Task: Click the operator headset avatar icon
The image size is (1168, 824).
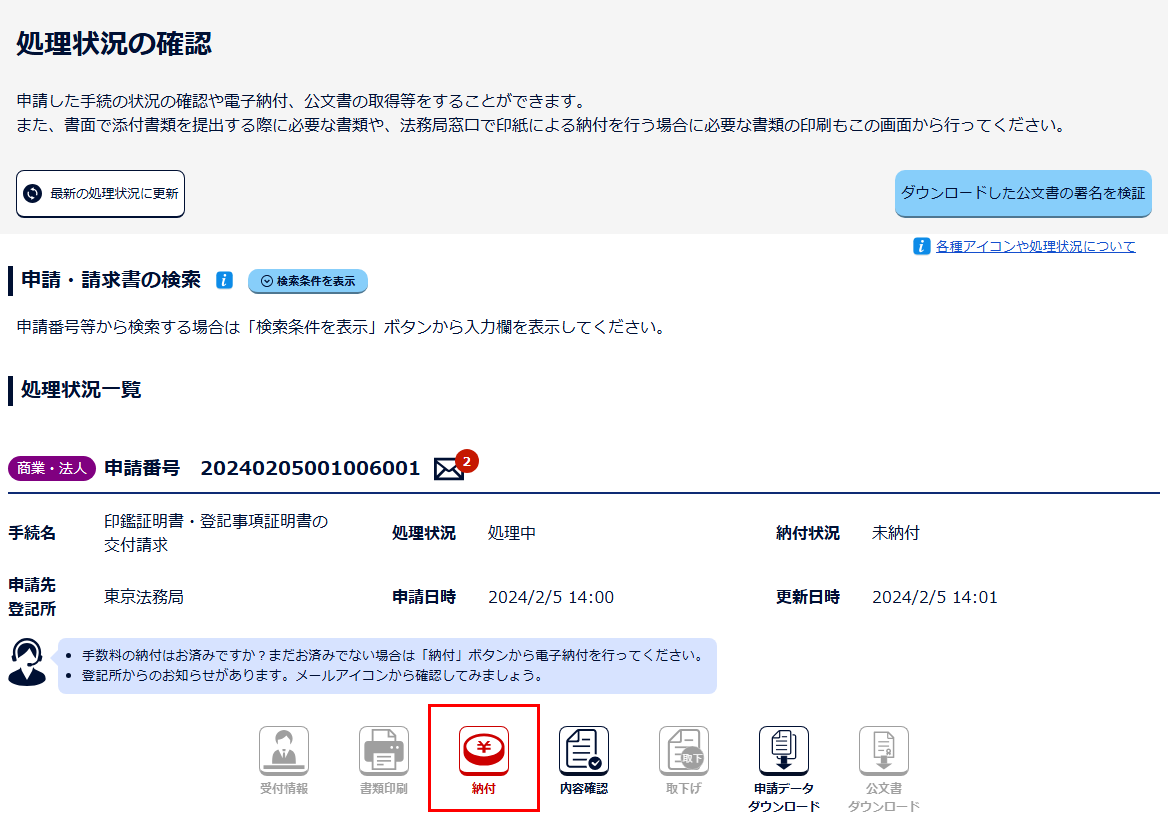Action: [27, 662]
